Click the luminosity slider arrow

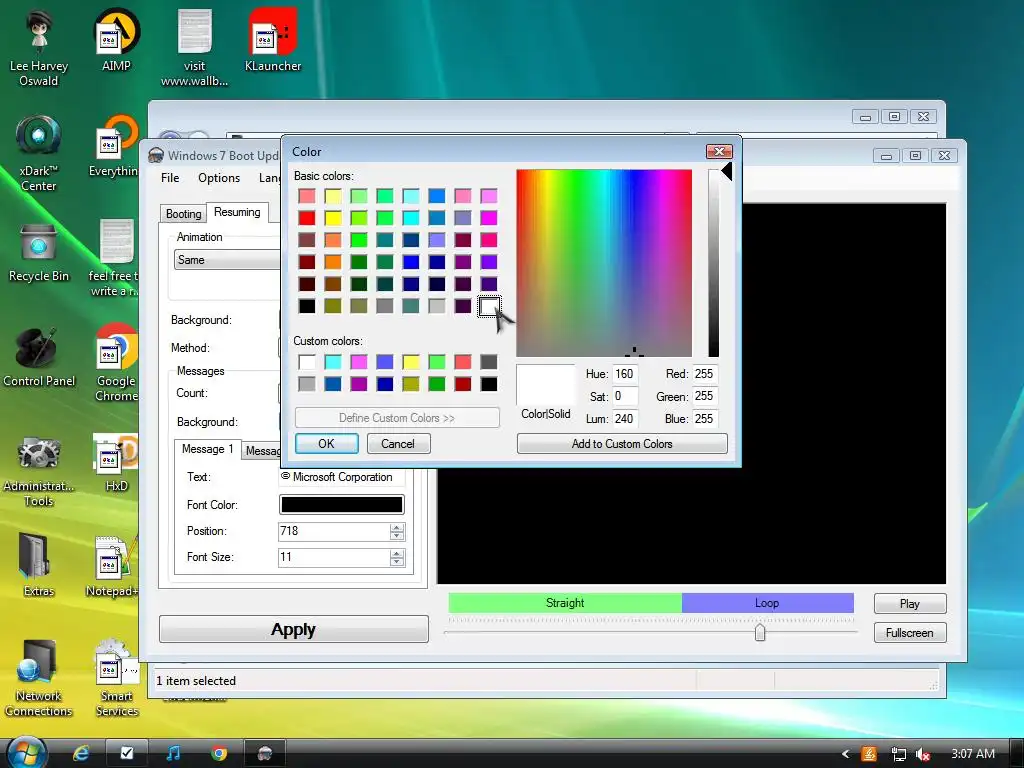(x=726, y=172)
